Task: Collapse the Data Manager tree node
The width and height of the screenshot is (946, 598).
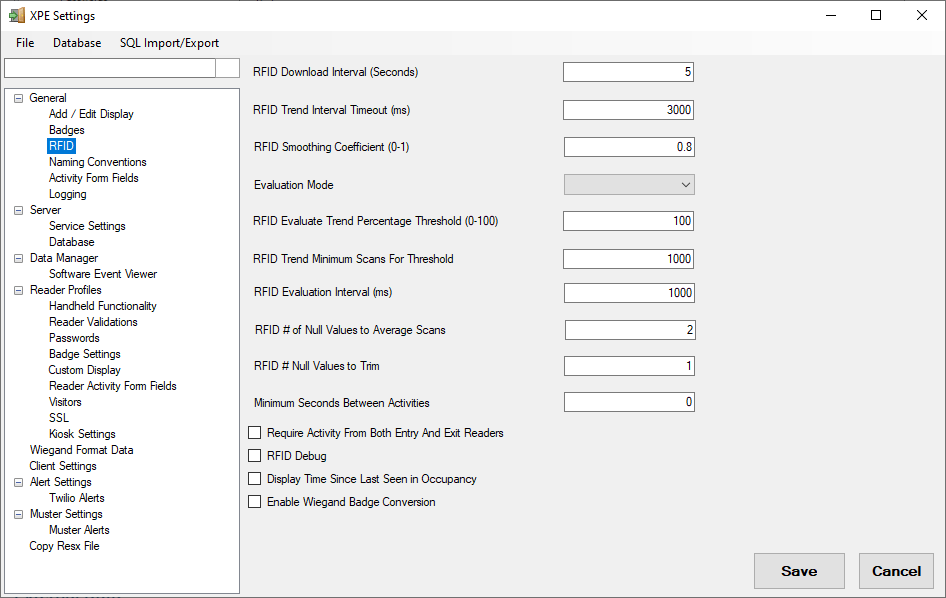Action: 19,258
